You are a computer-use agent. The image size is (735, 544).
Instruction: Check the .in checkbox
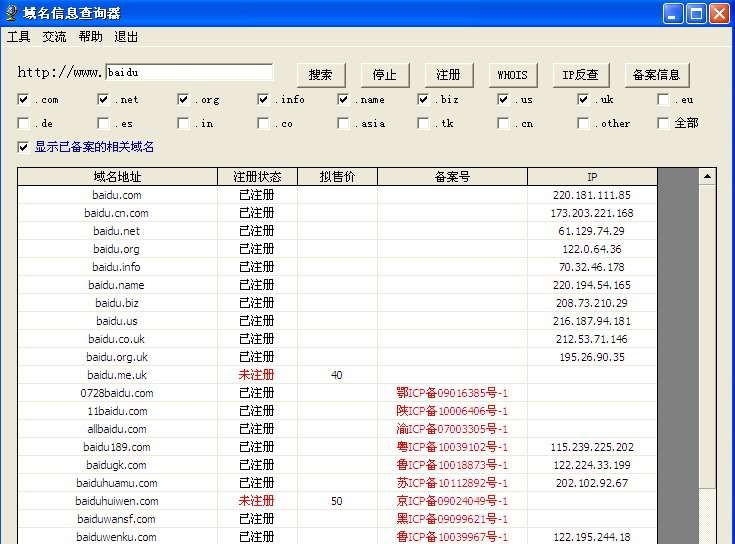(183, 123)
